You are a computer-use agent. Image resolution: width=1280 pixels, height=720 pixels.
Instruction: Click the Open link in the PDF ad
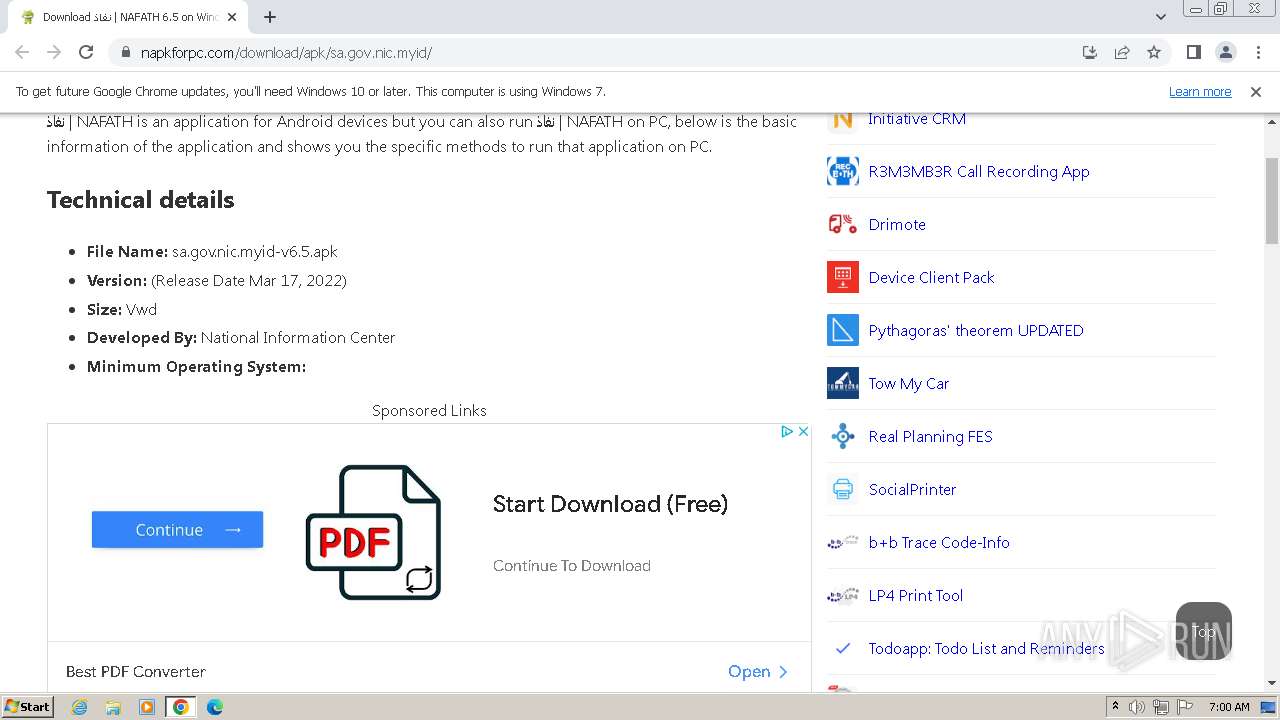(758, 672)
